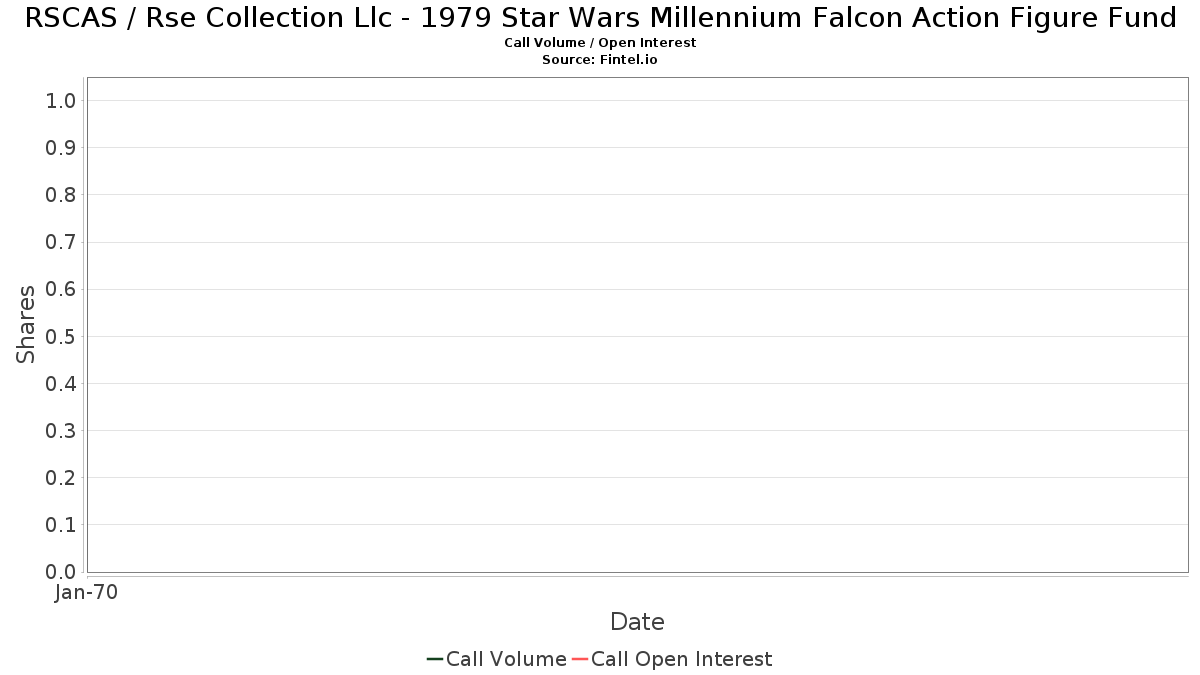1200x675 pixels.
Task: Open the 'Source: Fintel.io' text
Action: [x=600, y=60]
